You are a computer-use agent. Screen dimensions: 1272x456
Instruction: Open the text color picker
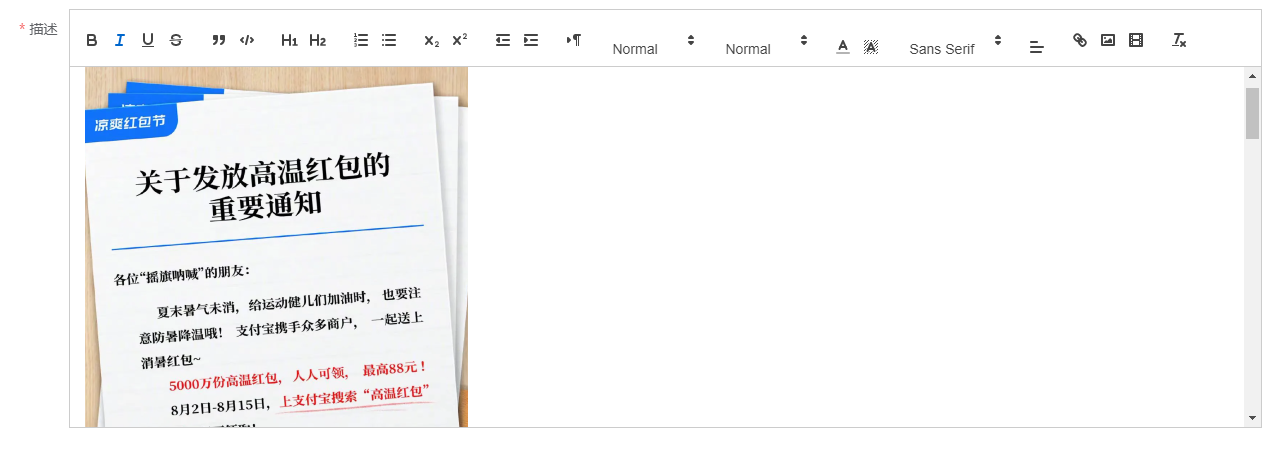click(843, 46)
